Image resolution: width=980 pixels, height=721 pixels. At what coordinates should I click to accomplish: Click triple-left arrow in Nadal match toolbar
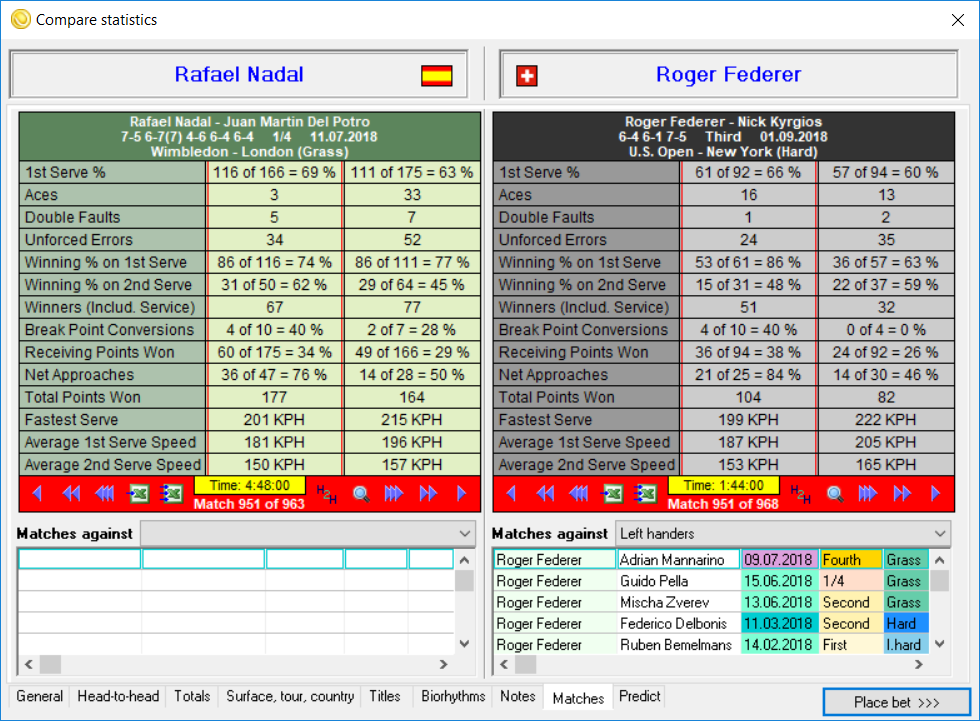coord(104,494)
